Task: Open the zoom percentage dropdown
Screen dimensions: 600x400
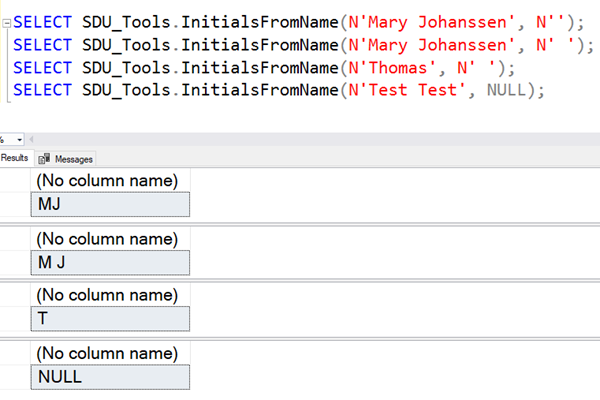Action: (x=19, y=140)
